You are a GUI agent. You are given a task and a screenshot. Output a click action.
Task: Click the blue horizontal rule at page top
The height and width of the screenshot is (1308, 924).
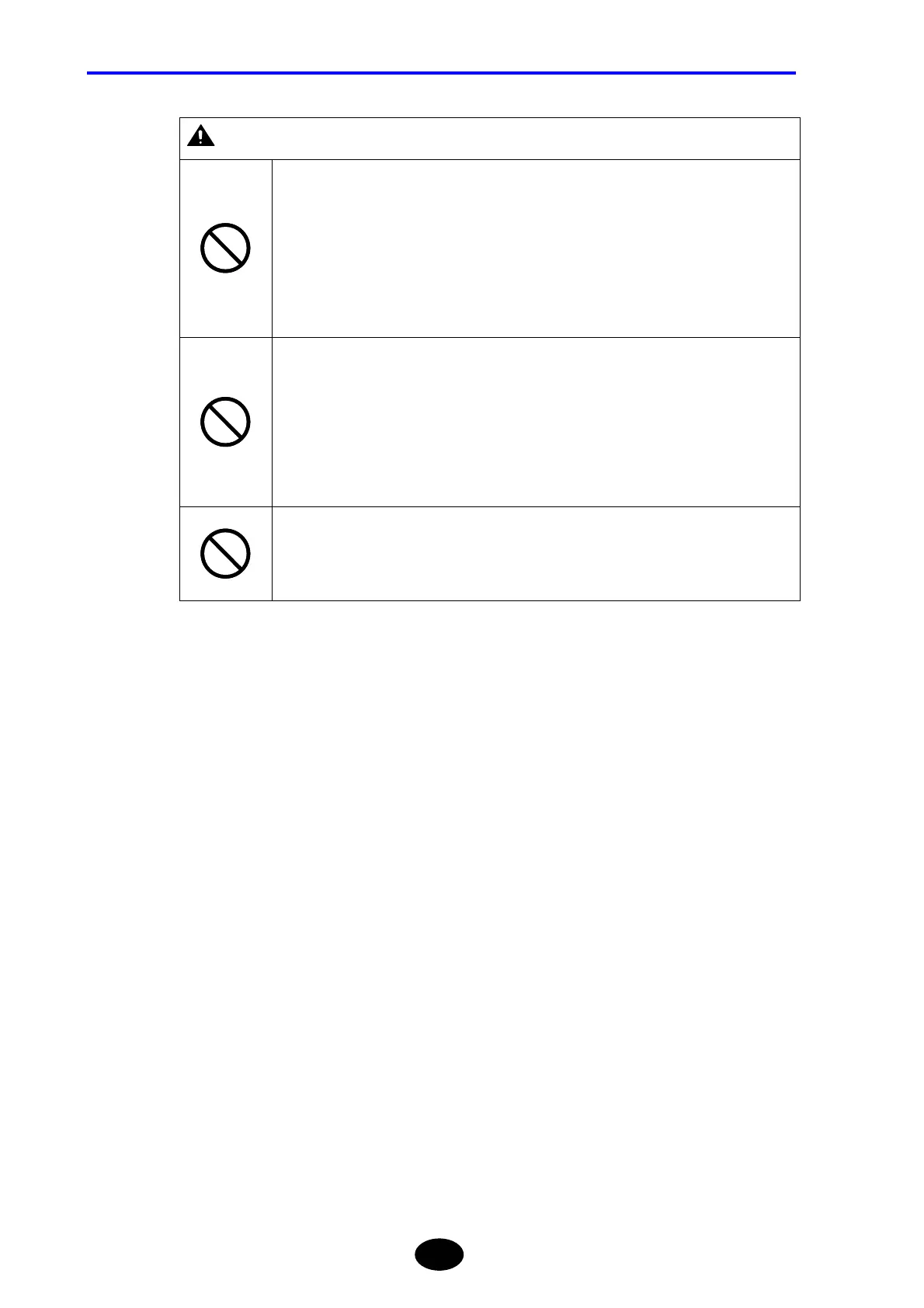click(441, 73)
